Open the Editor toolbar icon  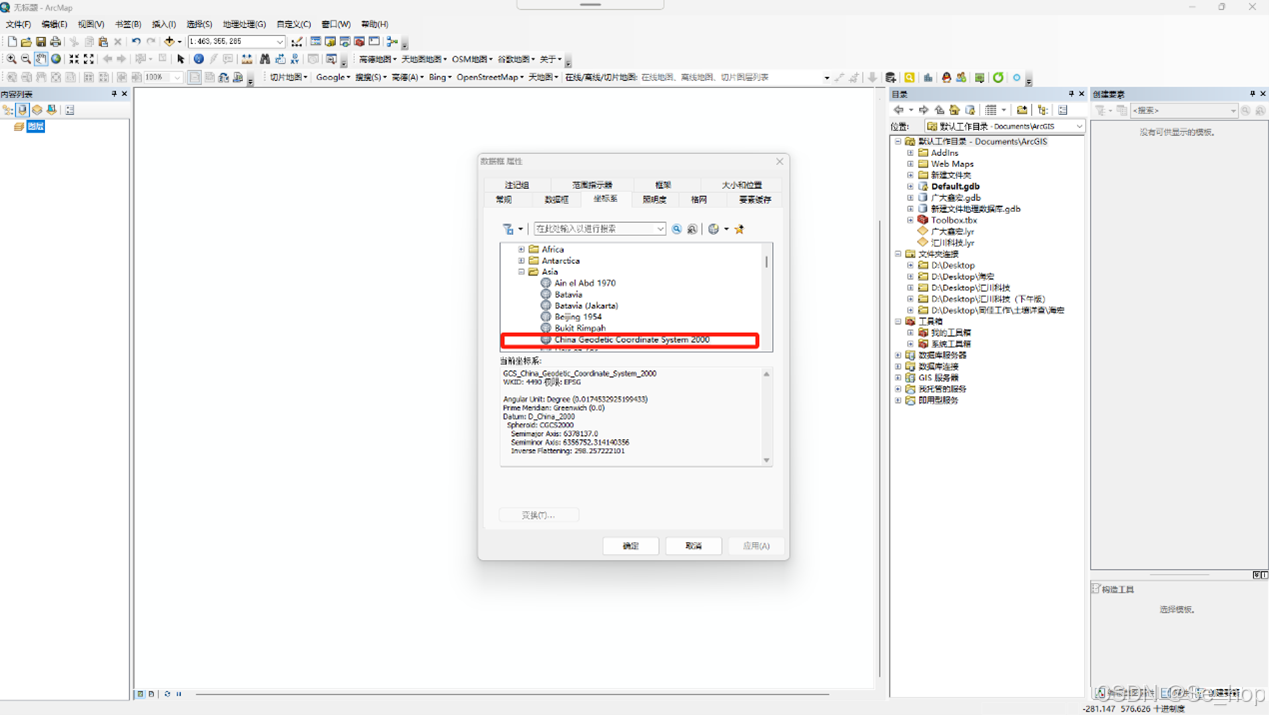point(297,42)
